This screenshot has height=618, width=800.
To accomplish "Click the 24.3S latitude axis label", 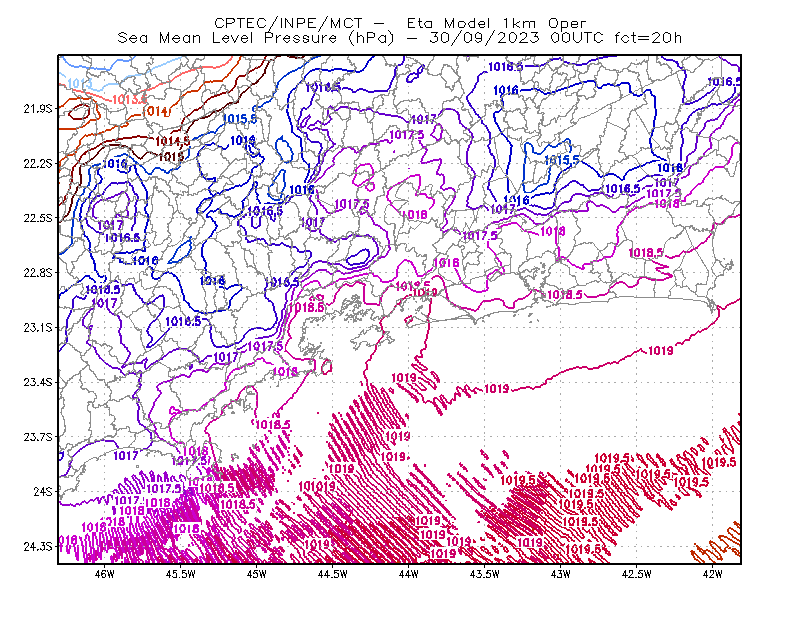I will (38, 546).
